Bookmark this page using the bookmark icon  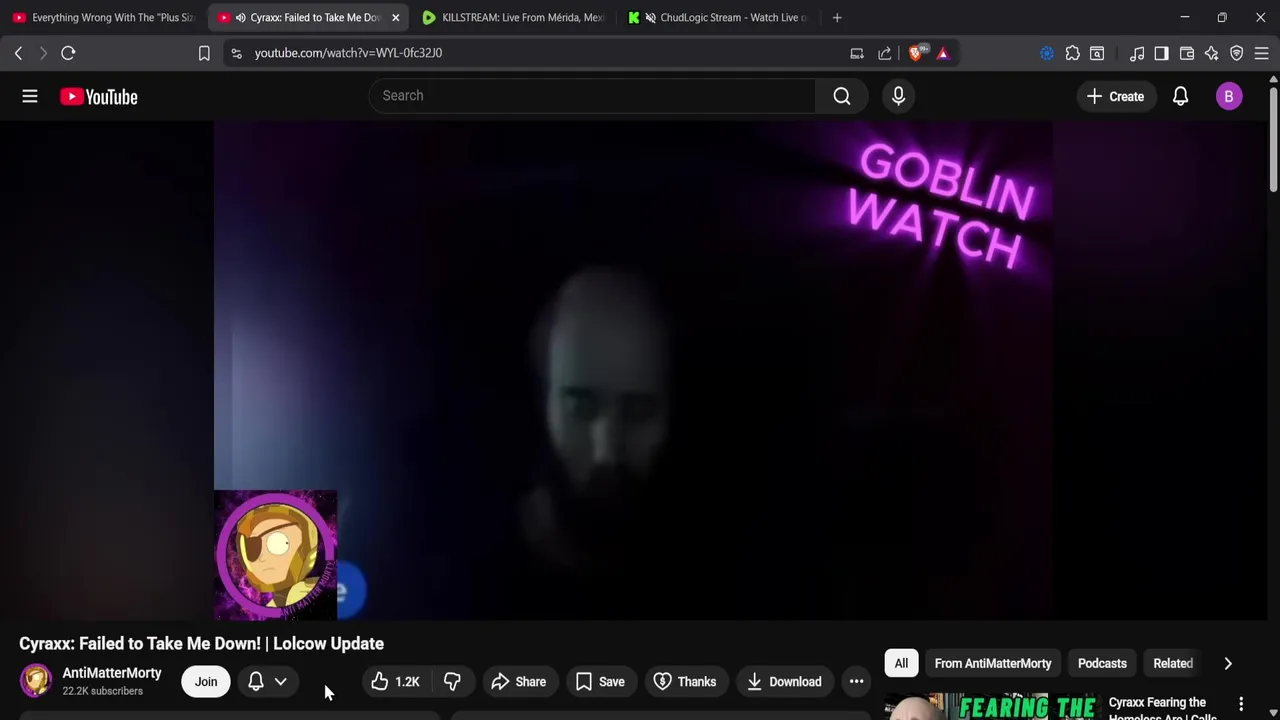[x=204, y=53]
